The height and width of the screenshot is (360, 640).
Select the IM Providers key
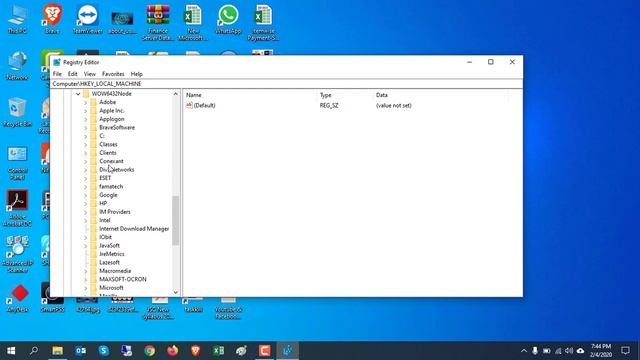click(115, 212)
